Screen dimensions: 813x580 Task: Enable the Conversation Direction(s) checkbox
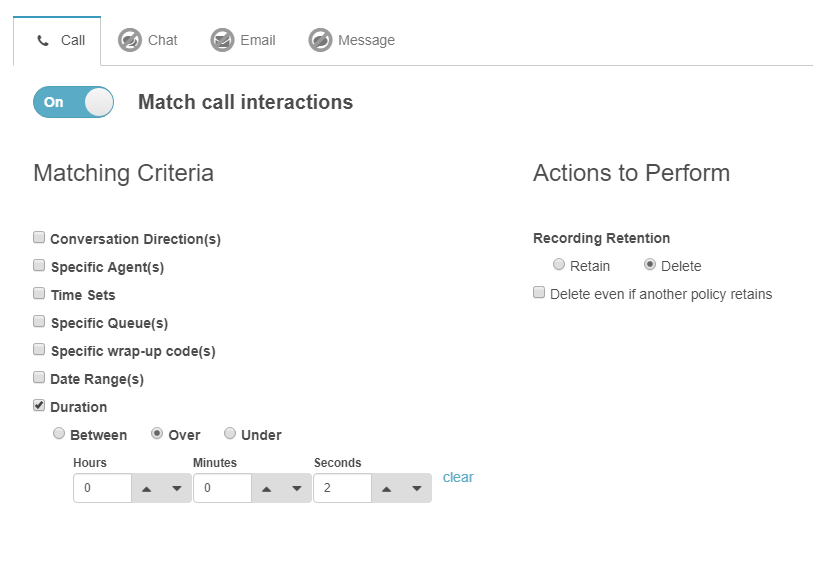click(x=39, y=238)
